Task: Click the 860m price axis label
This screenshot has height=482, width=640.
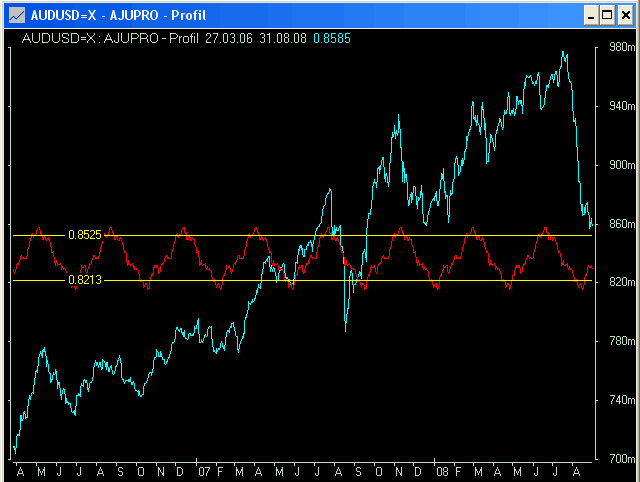Action: (622, 224)
